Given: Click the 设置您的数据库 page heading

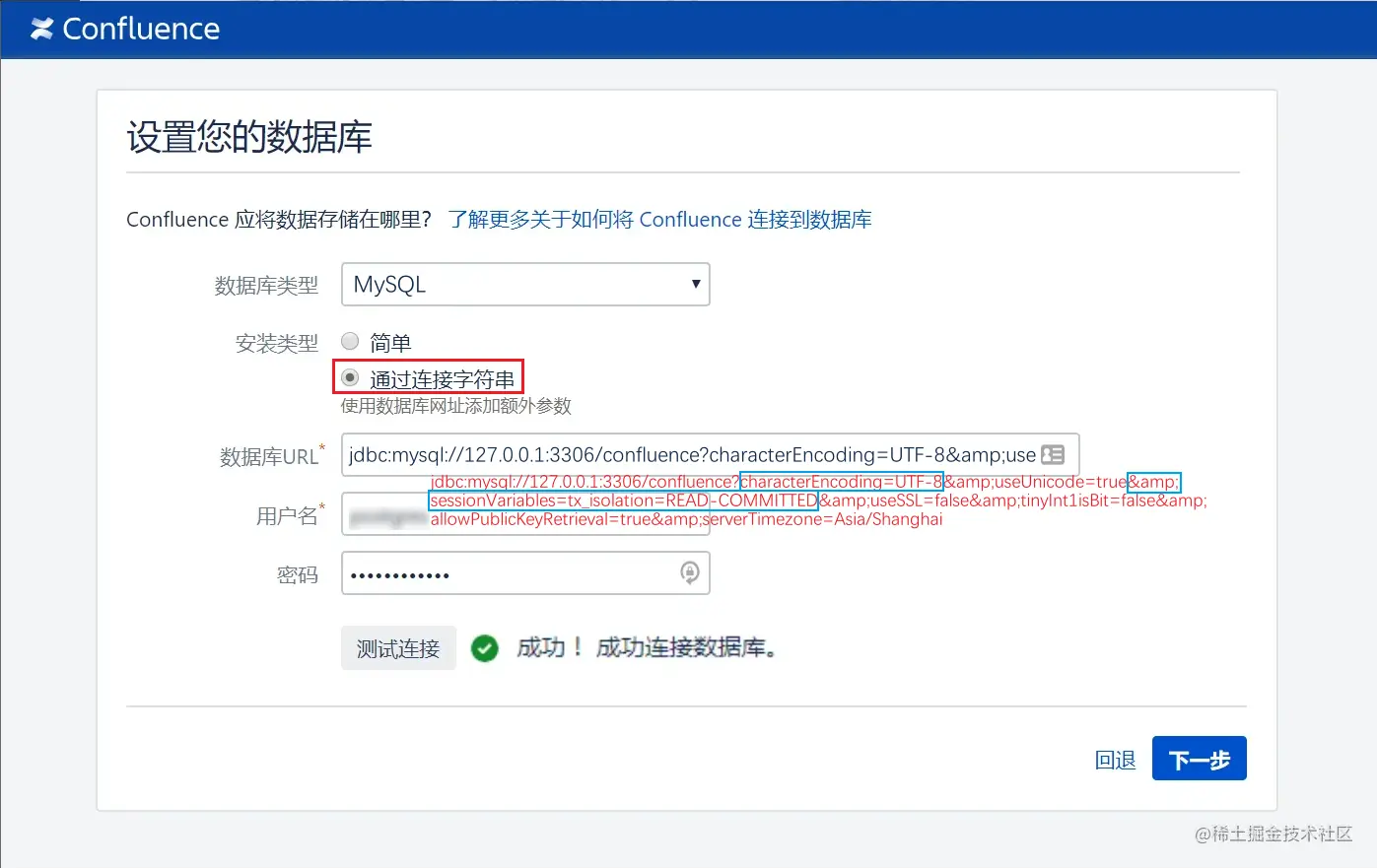Looking at the screenshot, I should click(x=248, y=137).
